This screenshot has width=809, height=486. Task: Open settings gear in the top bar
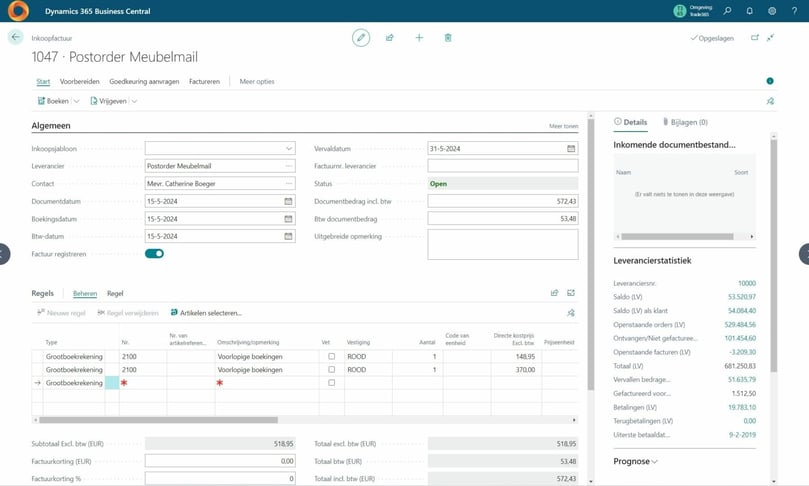pos(772,11)
